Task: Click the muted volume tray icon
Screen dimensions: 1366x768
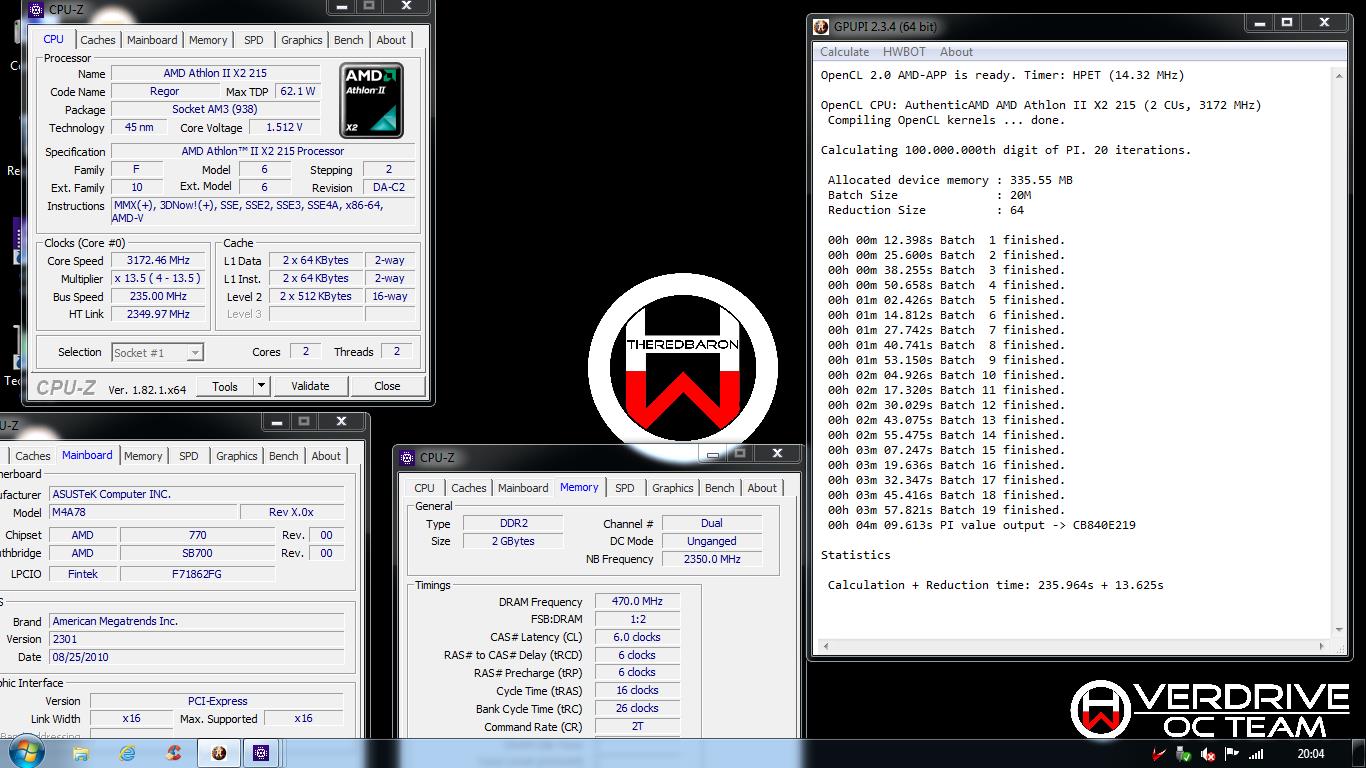Action: click(x=1208, y=754)
